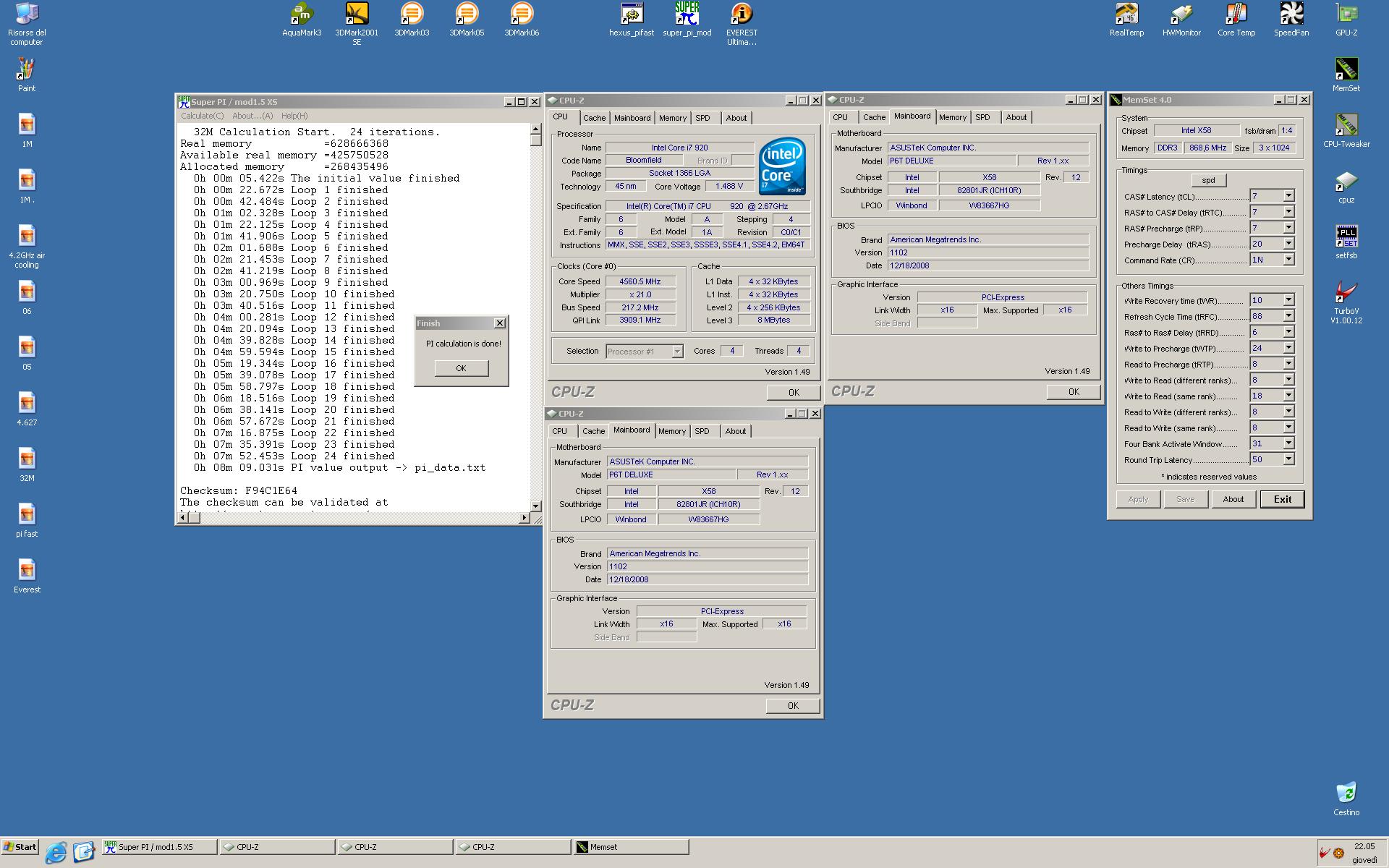Click the About button in MemSet
The image size is (1389, 868).
[1233, 499]
